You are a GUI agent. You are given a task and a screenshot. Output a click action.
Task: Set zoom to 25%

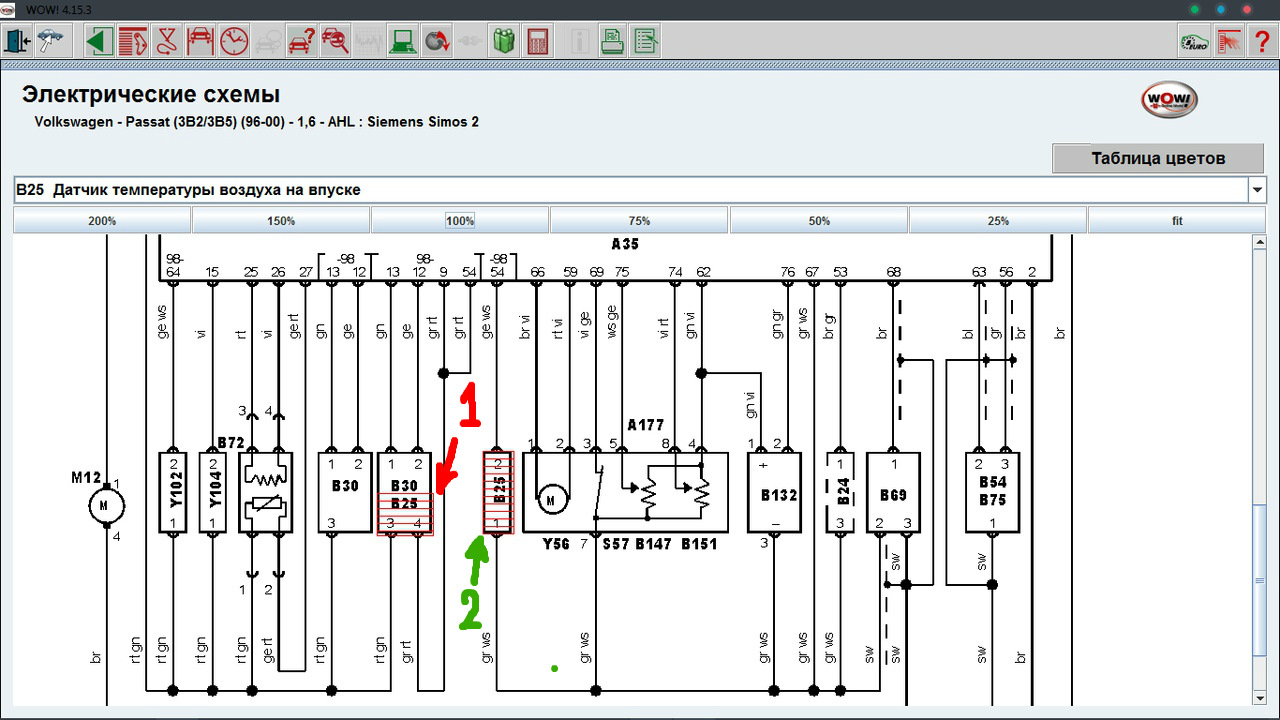pos(998,220)
